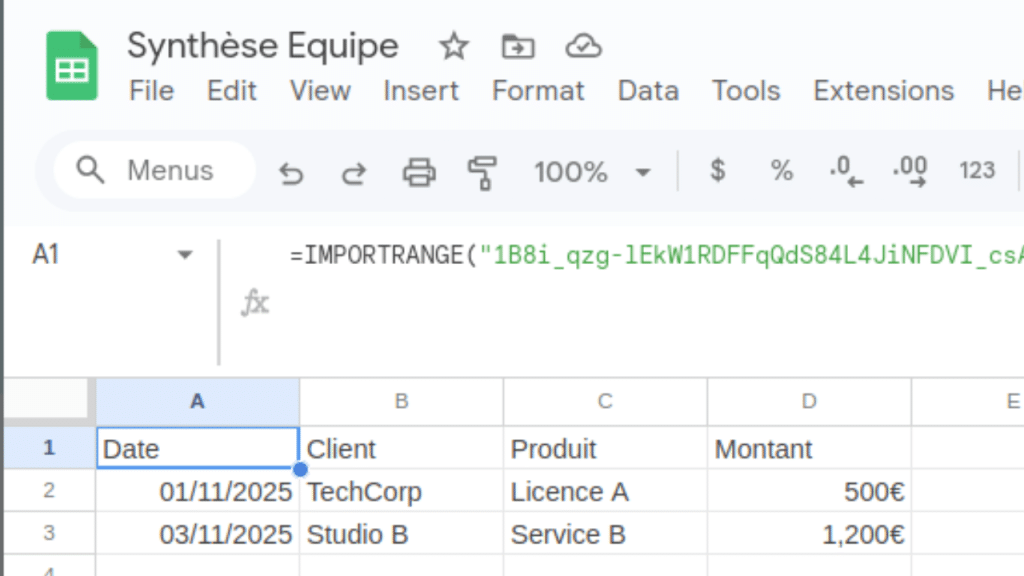1024x576 pixels.
Task: Check cloud save status icon
Action: [583, 46]
